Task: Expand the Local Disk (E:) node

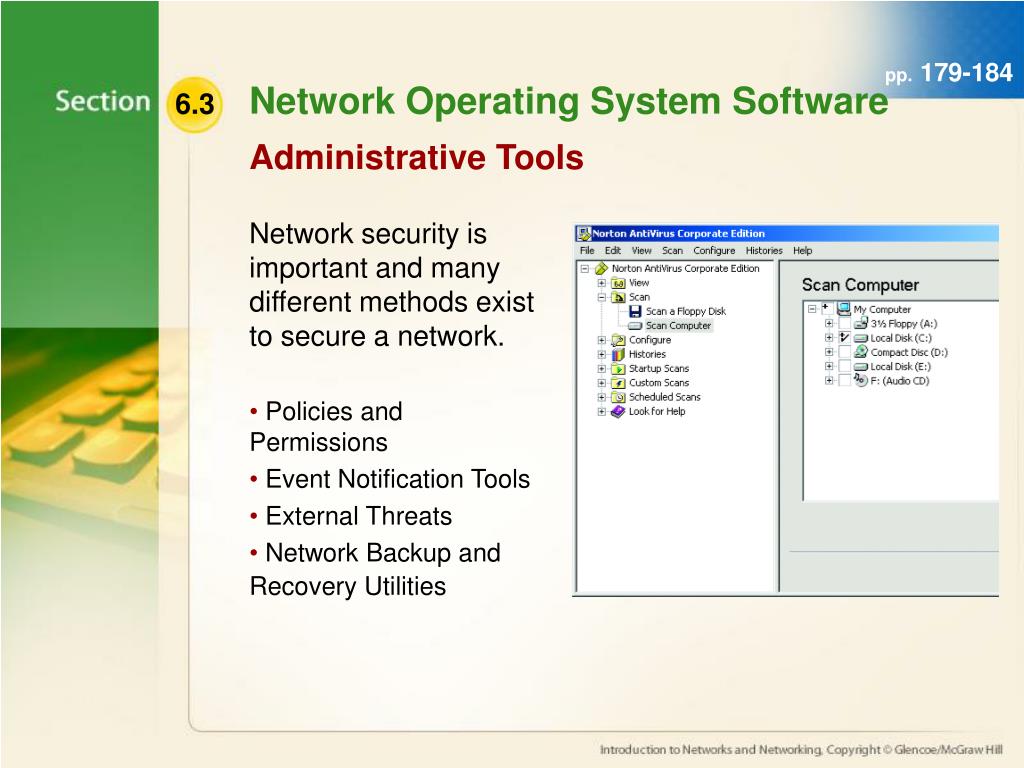Action: (829, 366)
